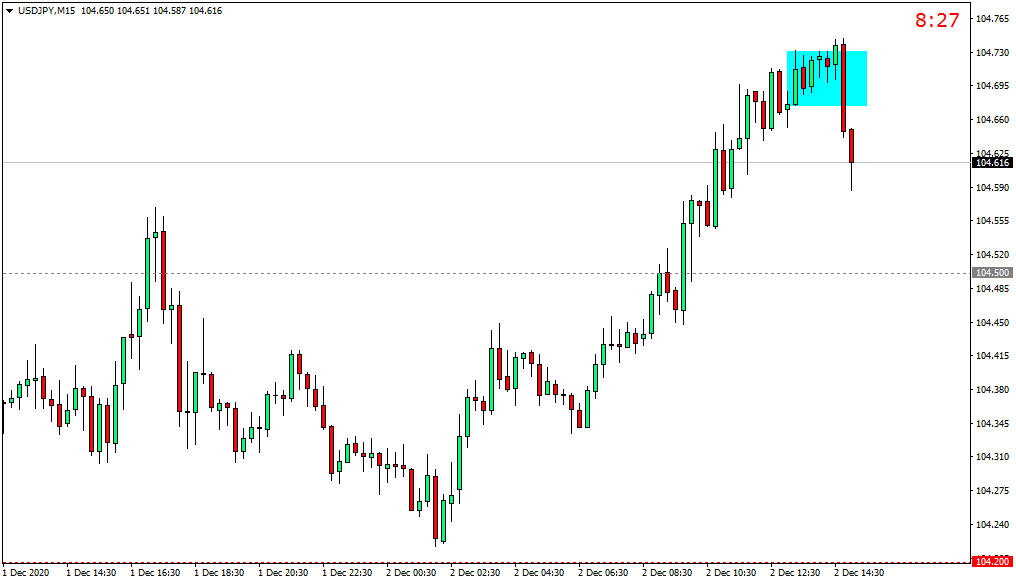Click the 104.660 price scale value

pos(993,120)
